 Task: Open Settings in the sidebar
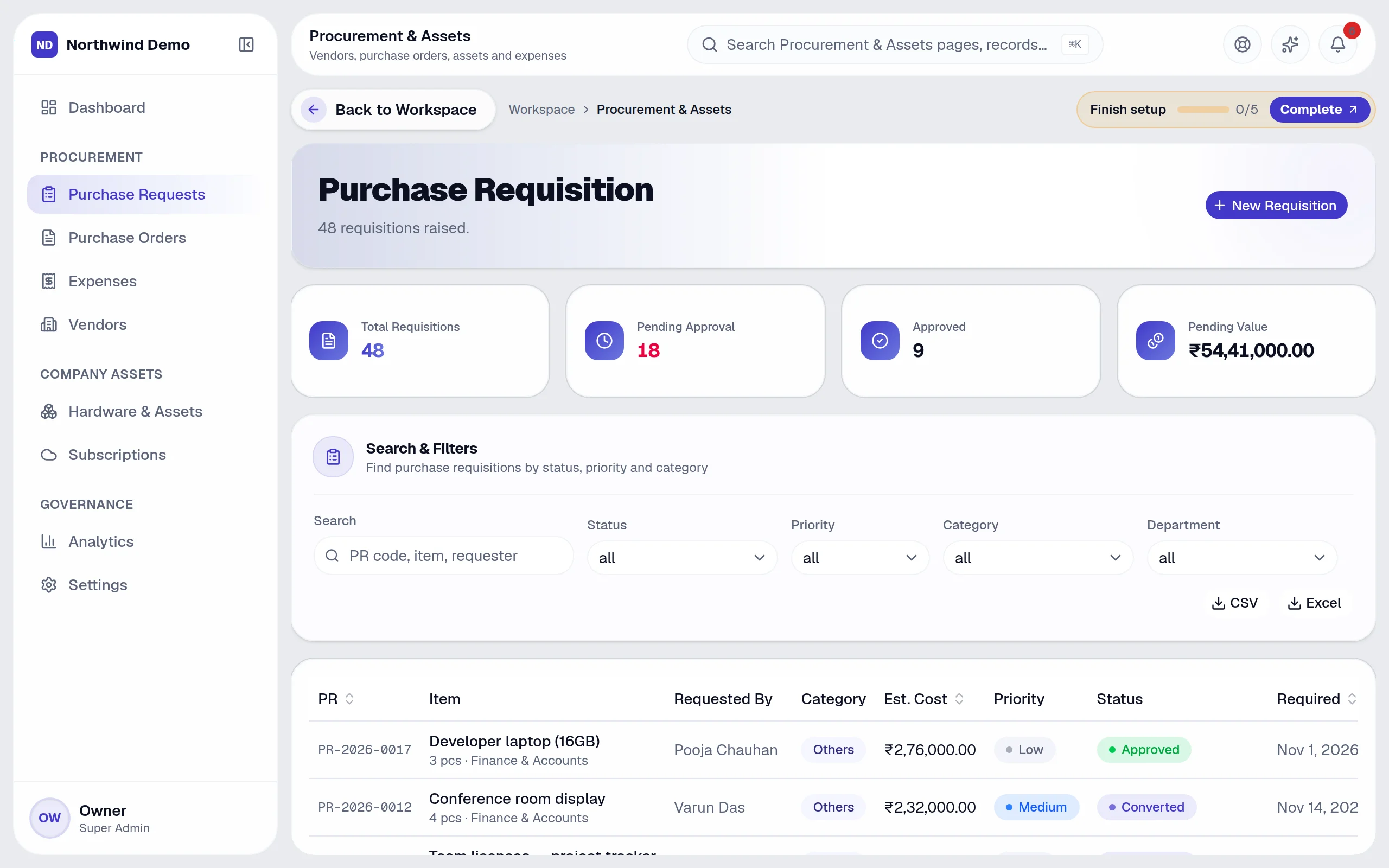(x=145, y=584)
